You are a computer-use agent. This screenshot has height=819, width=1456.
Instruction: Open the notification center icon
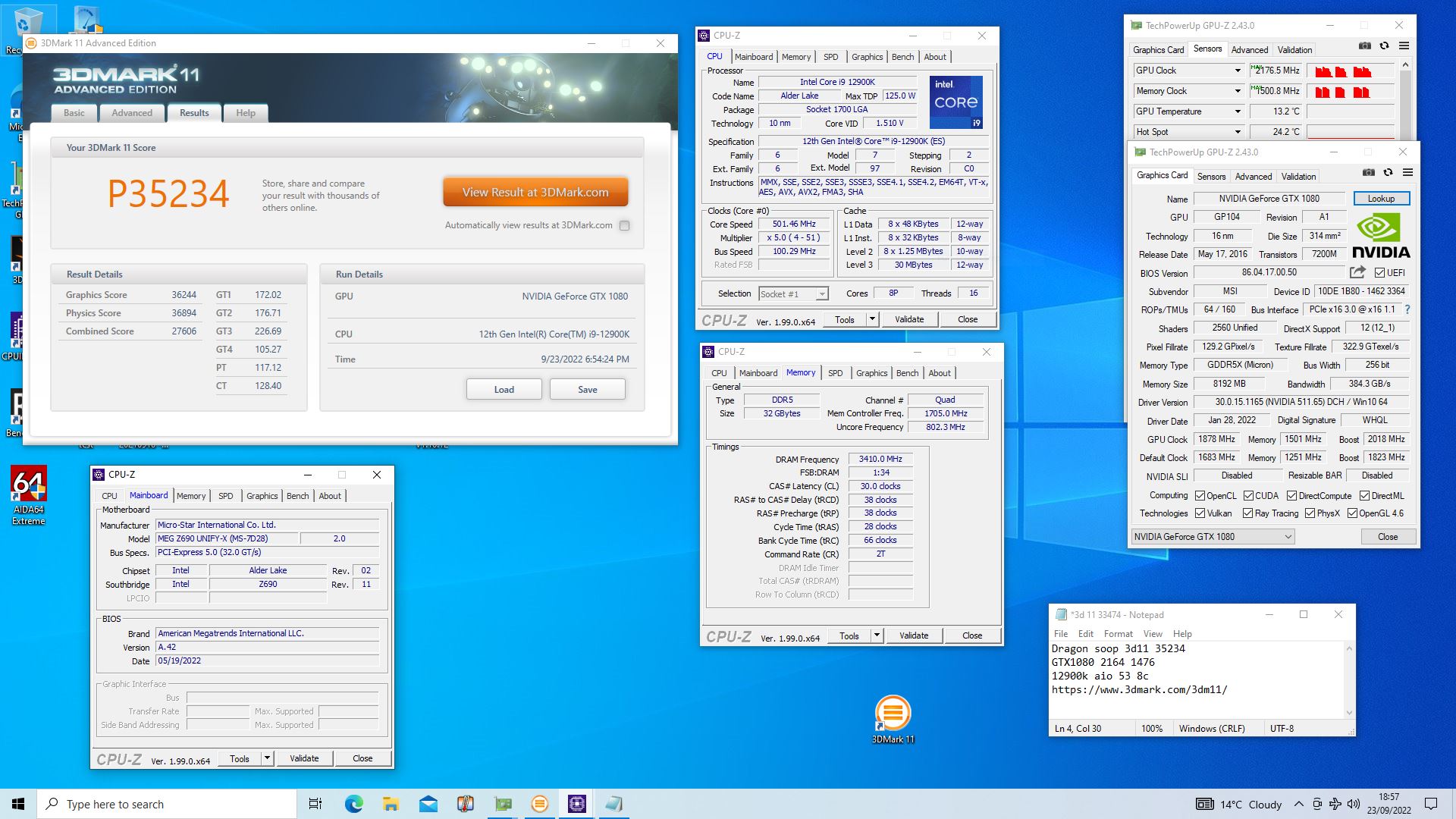tap(1431, 804)
